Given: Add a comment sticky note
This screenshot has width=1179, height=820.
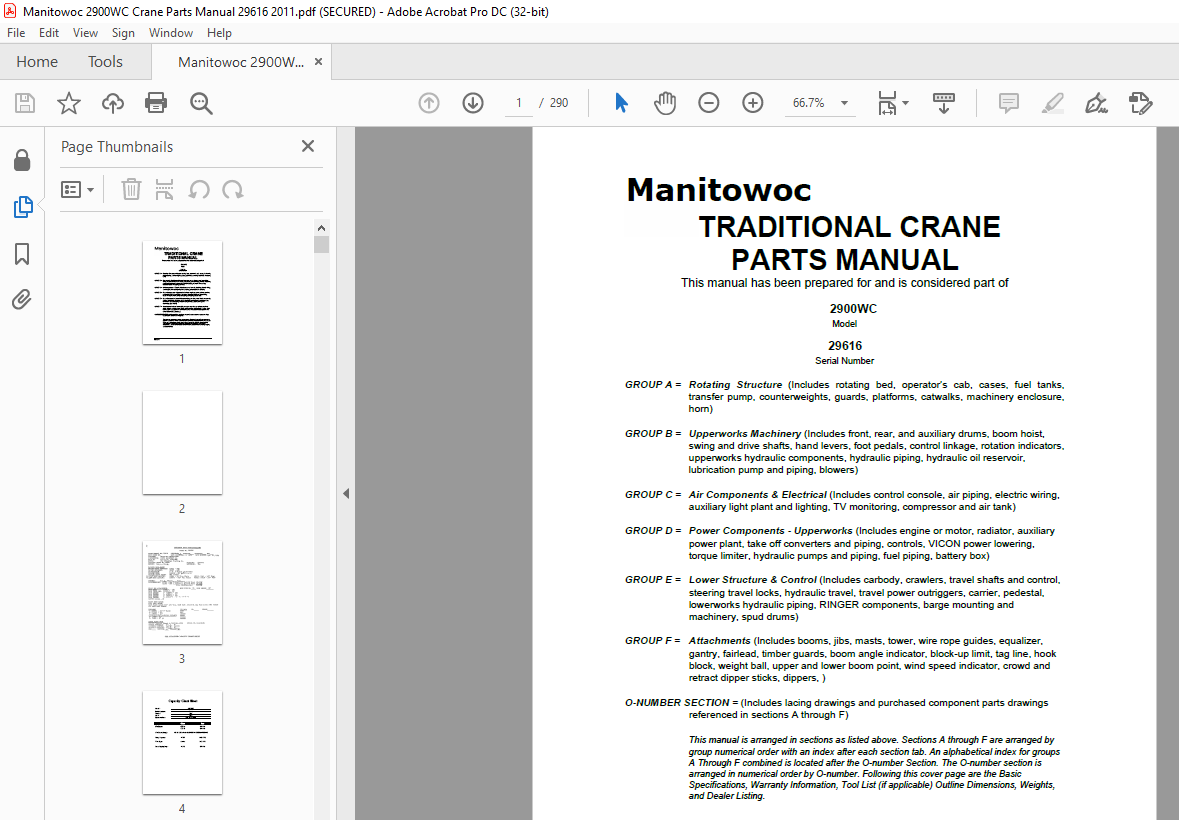Looking at the screenshot, I should pyautogui.click(x=1008, y=103).
